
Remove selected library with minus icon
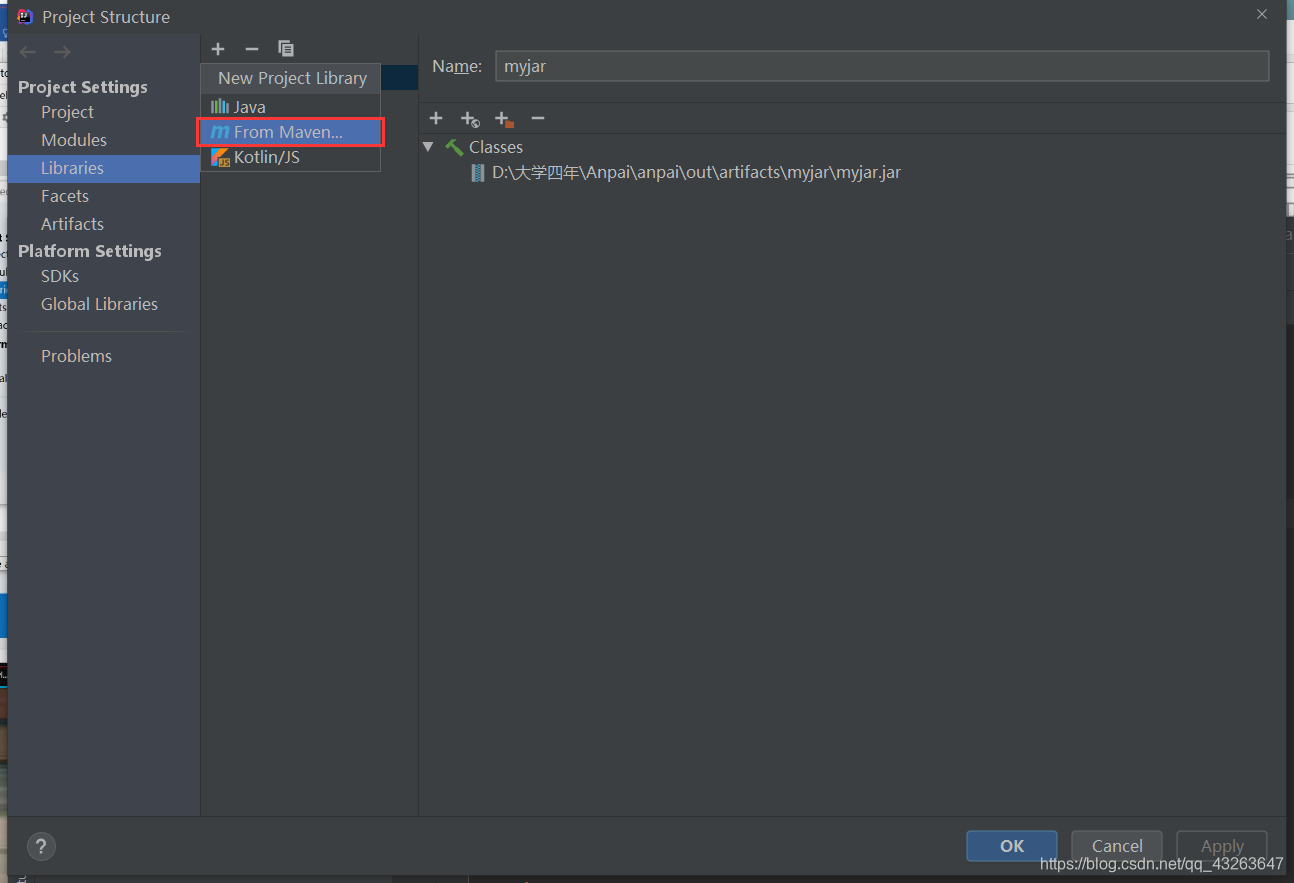click(x=252, y=49)
